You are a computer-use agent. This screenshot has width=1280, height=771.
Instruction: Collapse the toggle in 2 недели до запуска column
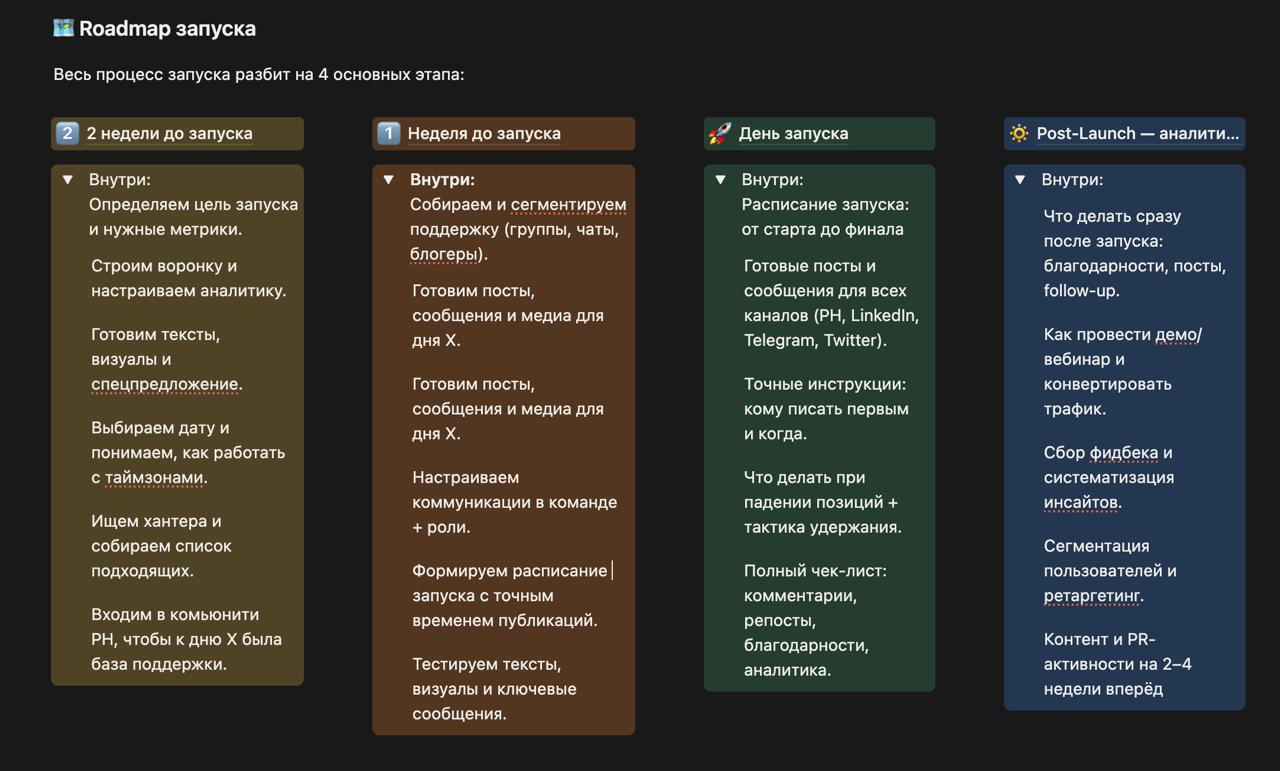[x=68, y=180]
